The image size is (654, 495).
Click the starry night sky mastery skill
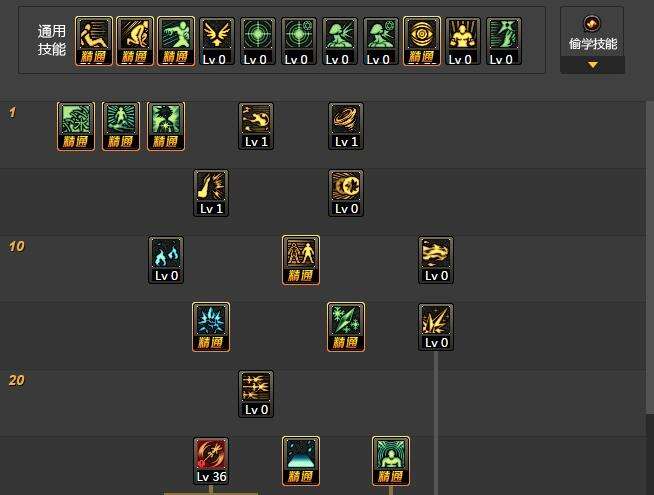tap(301, 461)
